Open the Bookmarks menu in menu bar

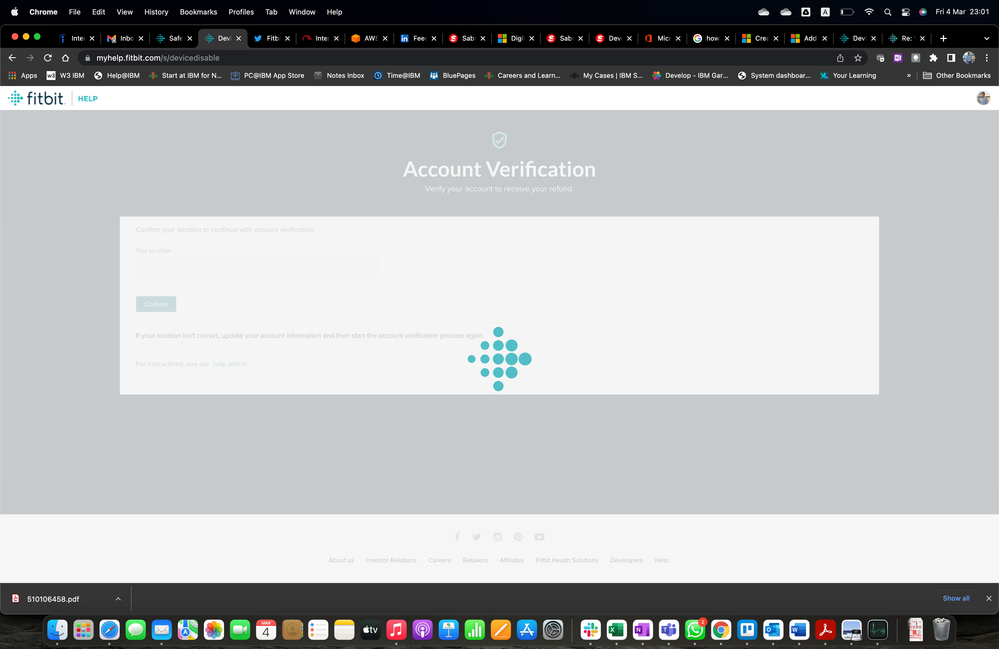(x=198, y=12)
